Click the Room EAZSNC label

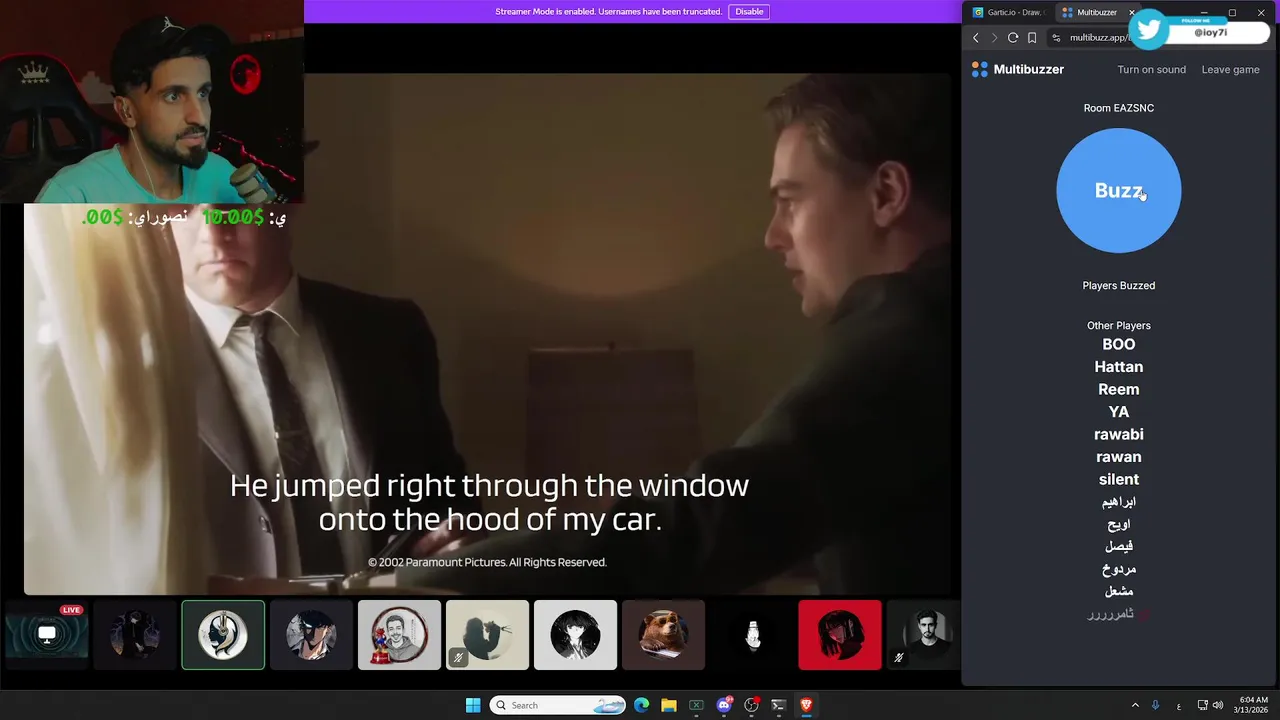[1118, 108]
